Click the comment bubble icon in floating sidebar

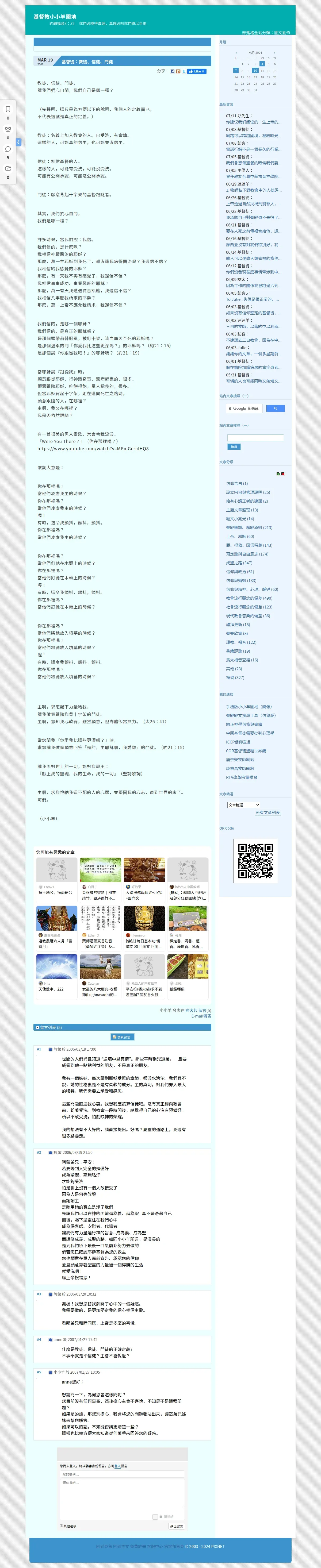click(x=8, y=149)
